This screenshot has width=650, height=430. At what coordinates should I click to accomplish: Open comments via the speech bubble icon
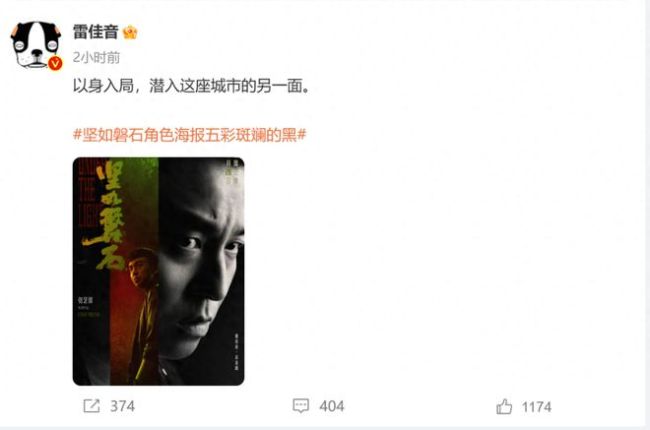click(x=301, y=406)
